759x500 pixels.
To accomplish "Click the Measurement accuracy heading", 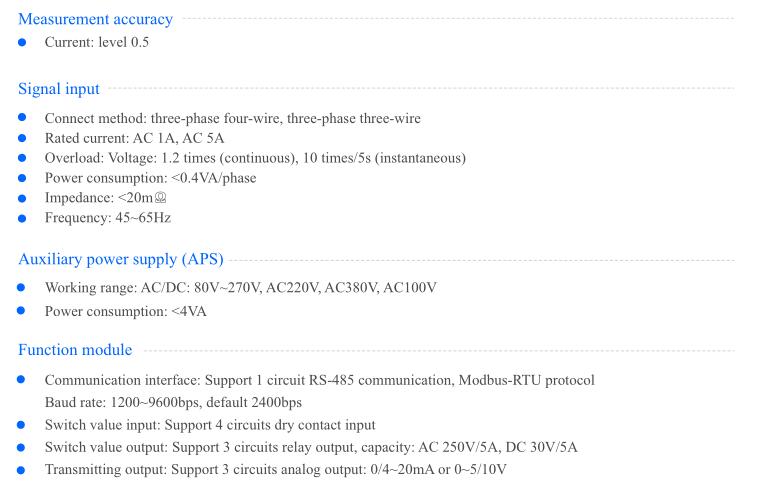I will tap(95, 19).
